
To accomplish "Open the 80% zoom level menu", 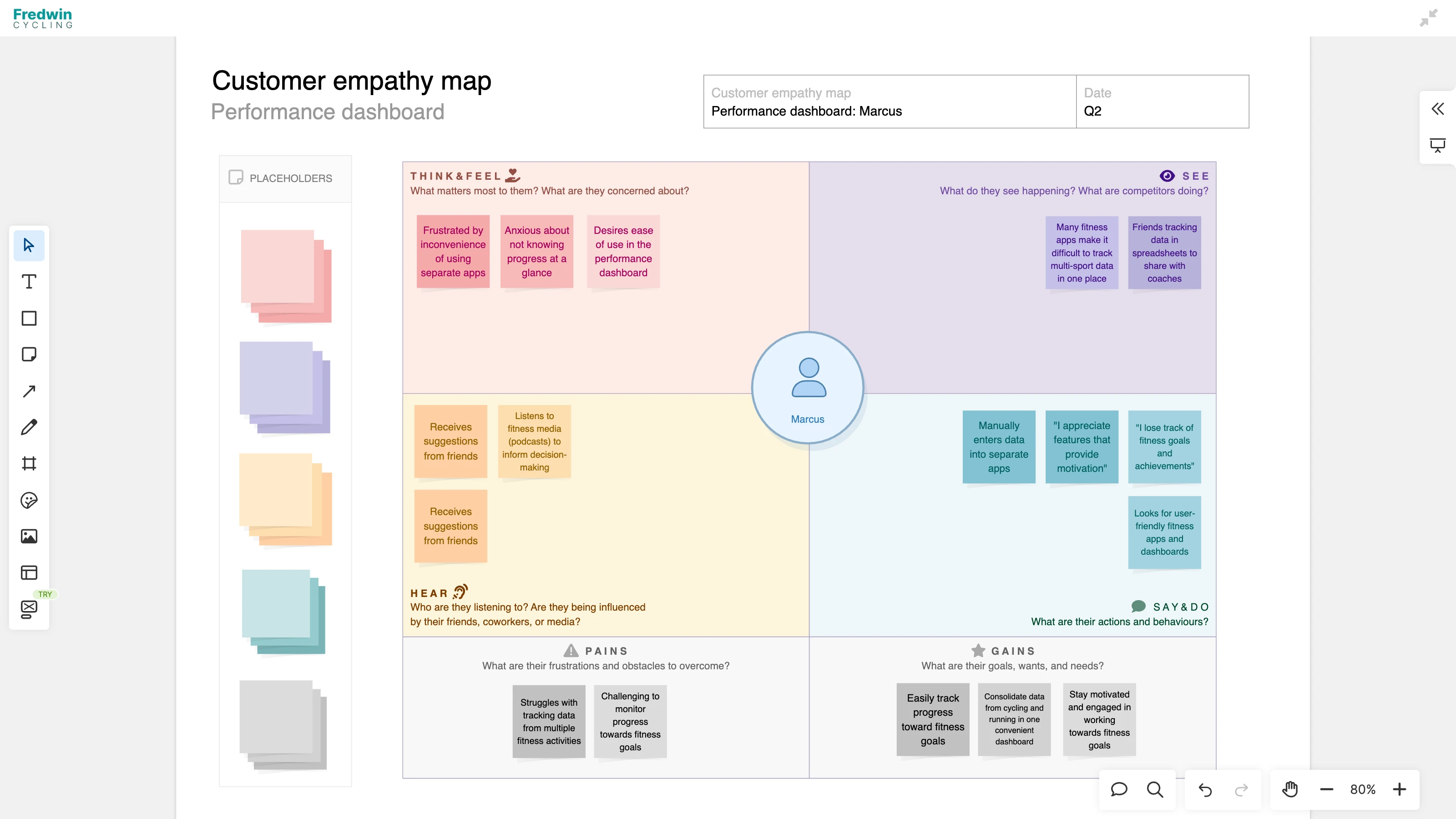I will (1362, 789).
